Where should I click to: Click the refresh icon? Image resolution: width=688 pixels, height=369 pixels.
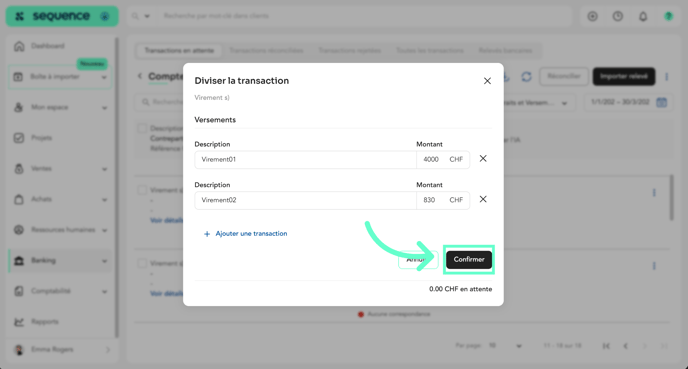click(x=526, y=77)
